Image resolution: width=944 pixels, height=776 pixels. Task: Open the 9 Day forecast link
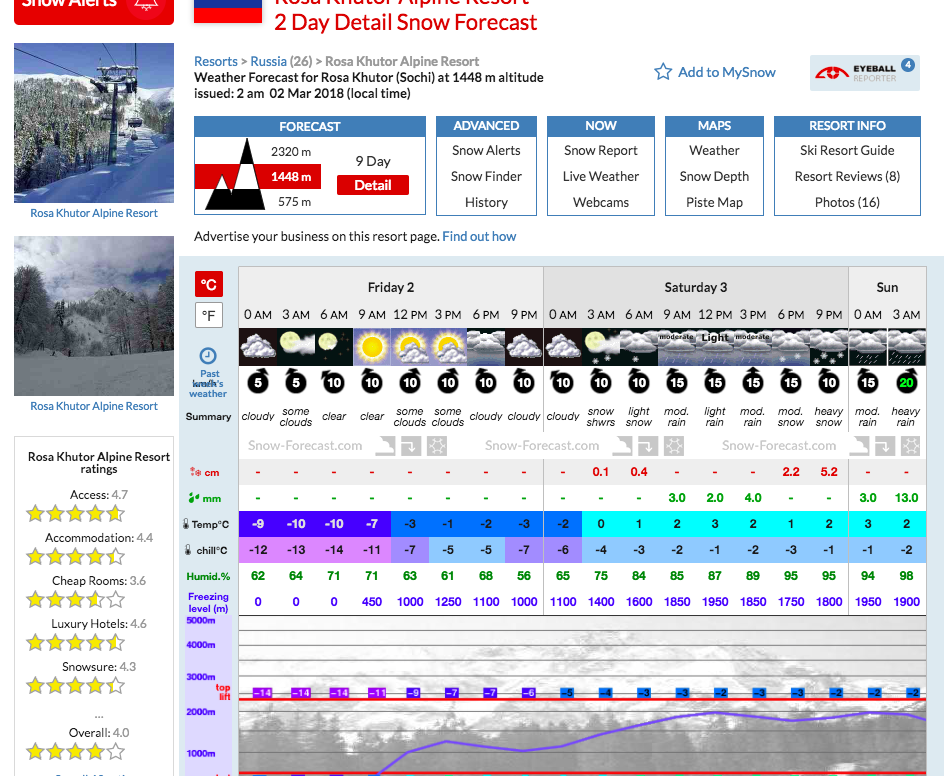373,161
